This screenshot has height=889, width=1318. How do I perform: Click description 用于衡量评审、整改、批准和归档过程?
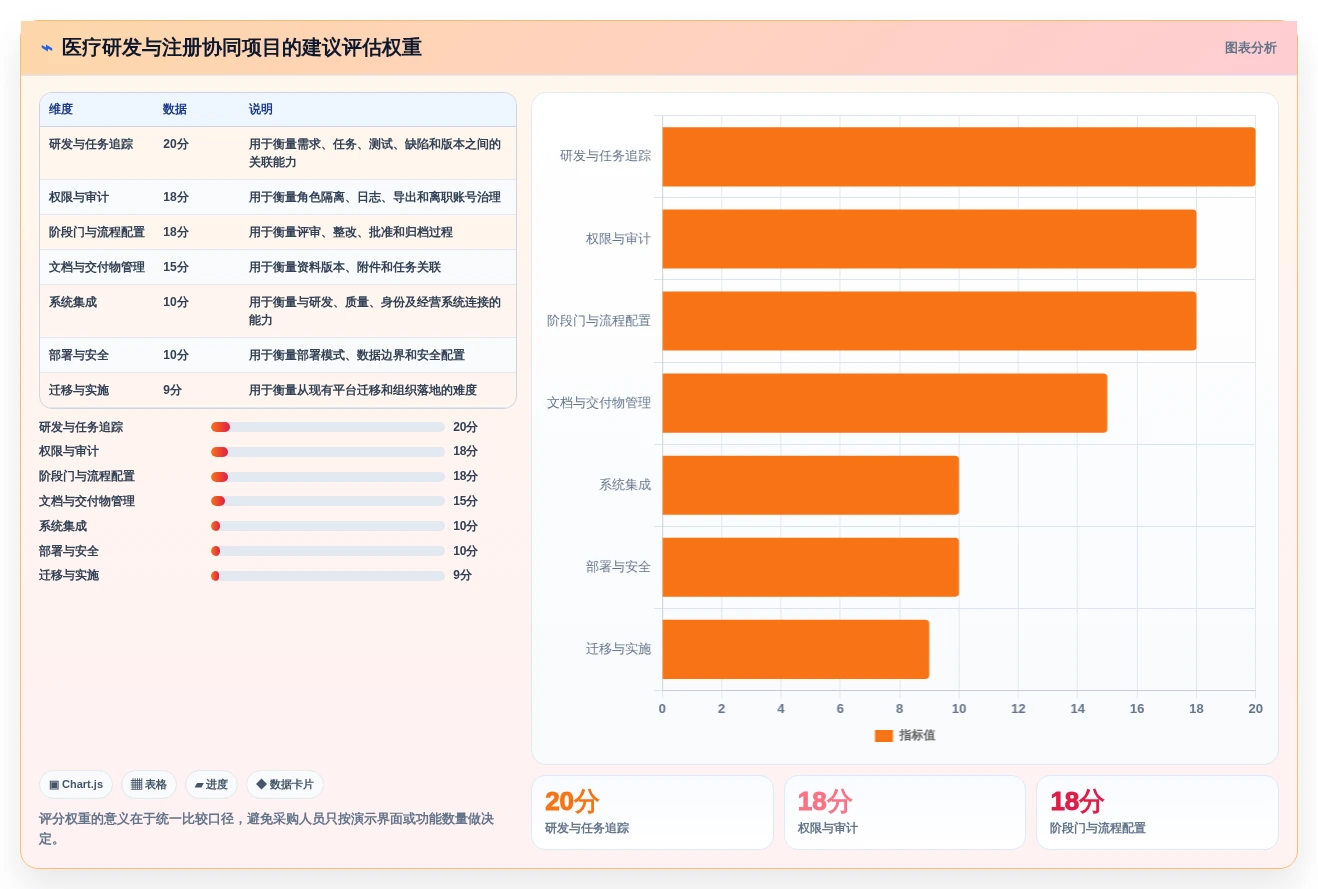351,232
